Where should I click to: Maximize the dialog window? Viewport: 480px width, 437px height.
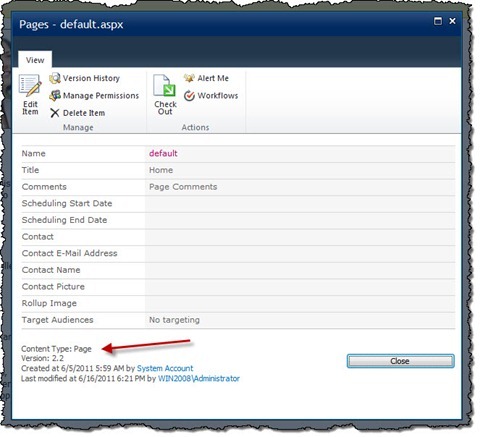click(438, 21)
